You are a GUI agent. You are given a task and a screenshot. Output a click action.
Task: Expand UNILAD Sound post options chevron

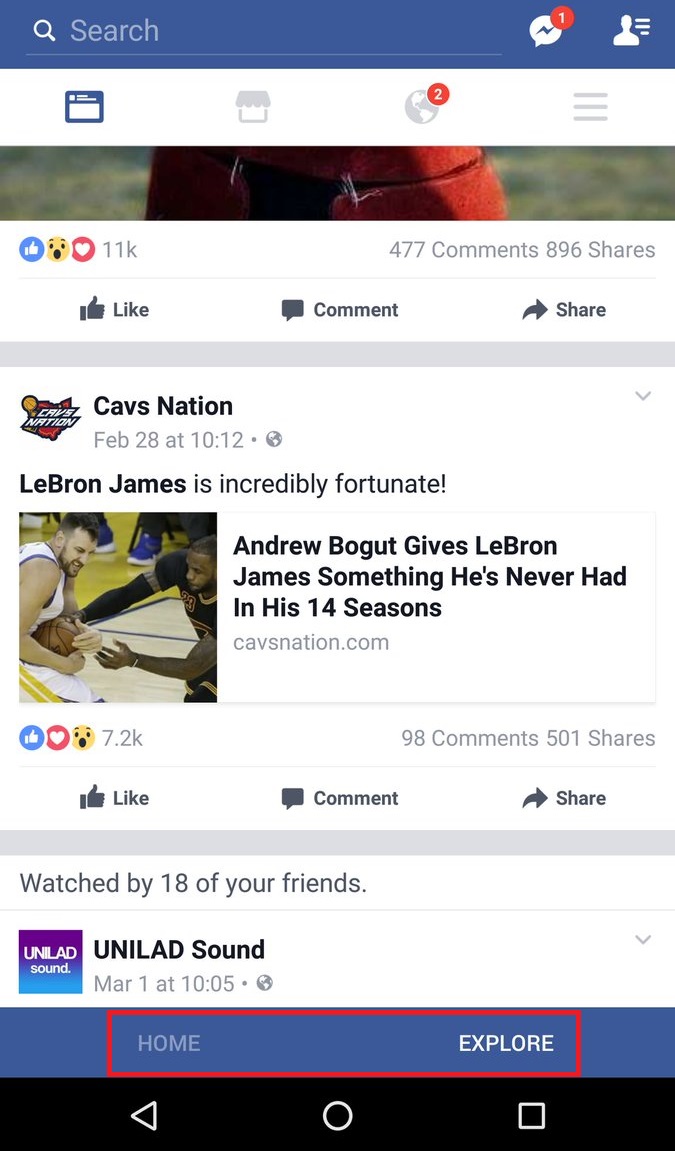[643, 940]
